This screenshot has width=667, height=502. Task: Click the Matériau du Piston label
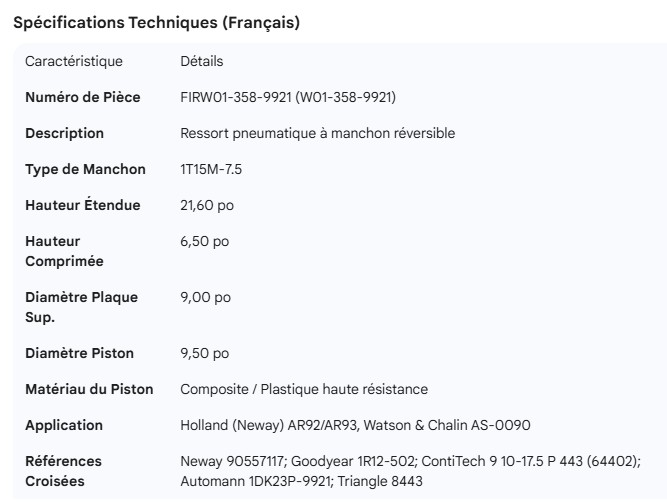click(x=89, y=390)
